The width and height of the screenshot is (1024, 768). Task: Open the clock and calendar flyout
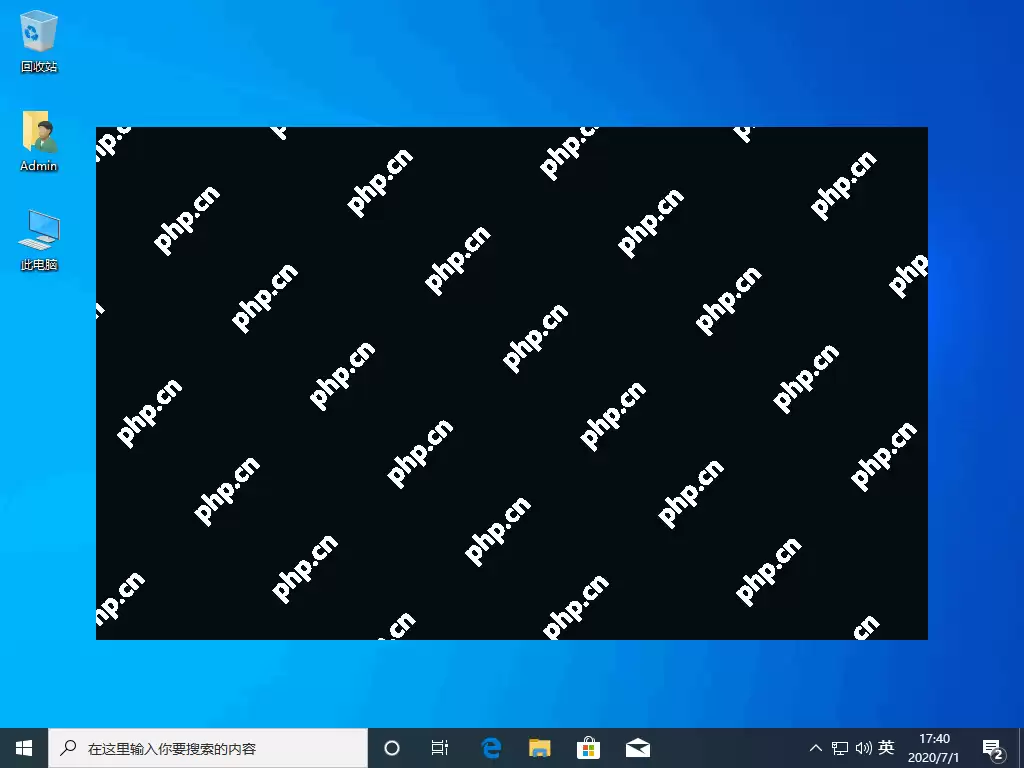pyautogui.click(x=934, y=747)
